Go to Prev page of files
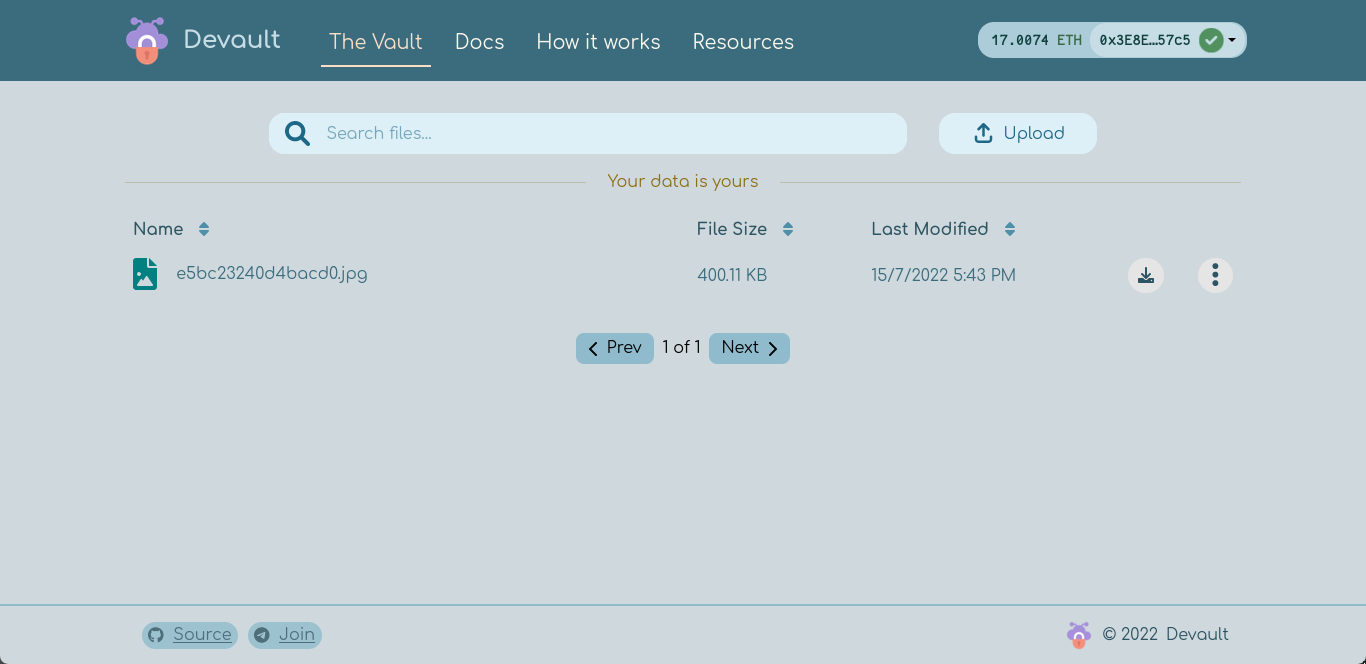The height and width of the screenshot is (664, 1366). coord(614,348)
